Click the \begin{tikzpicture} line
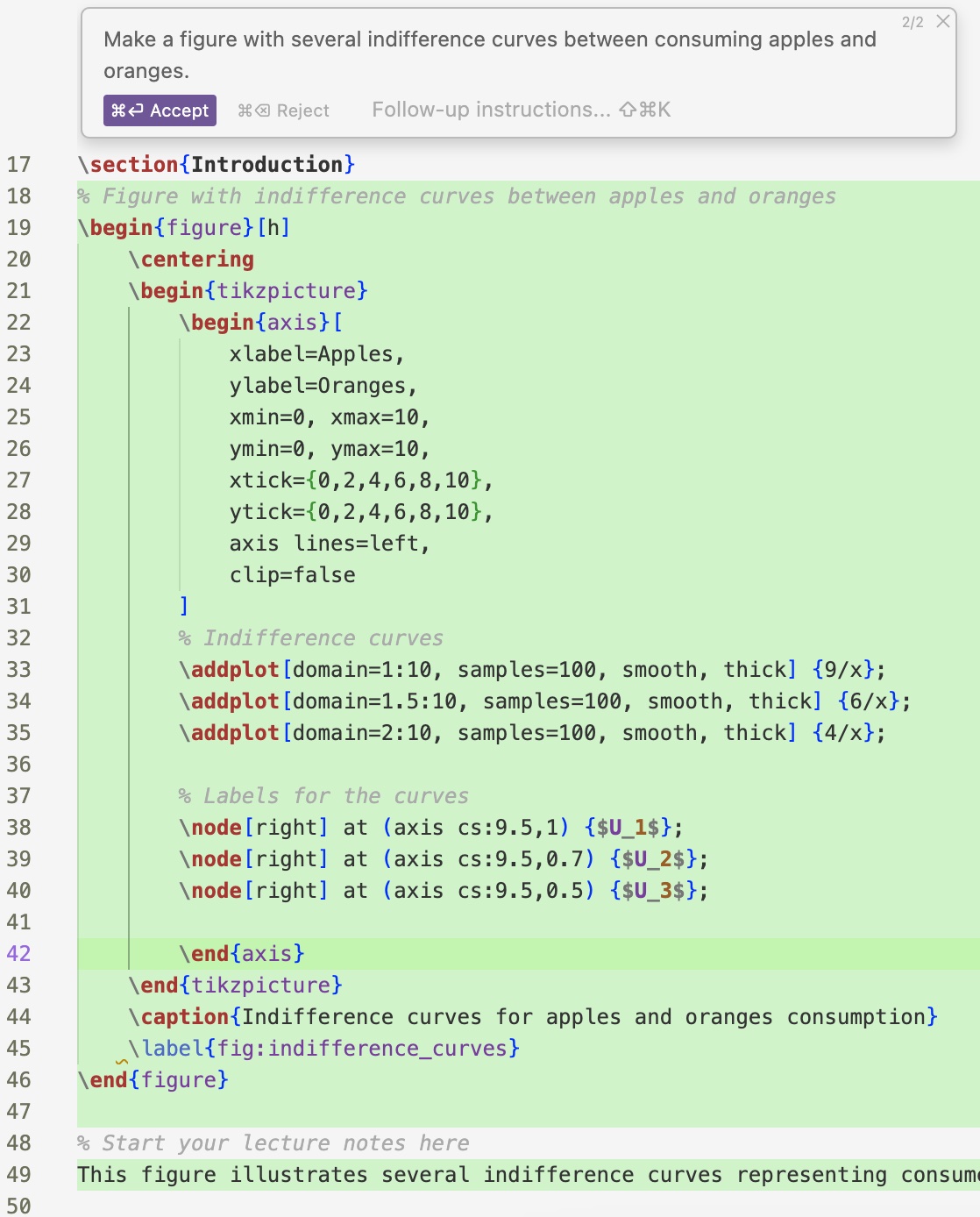The image size is (980, 1217). (248, 290)
